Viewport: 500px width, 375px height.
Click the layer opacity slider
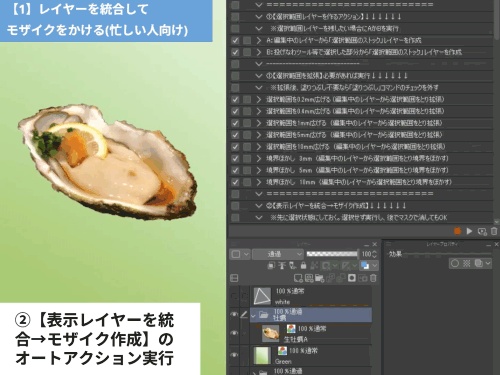[x=332, y=254]
